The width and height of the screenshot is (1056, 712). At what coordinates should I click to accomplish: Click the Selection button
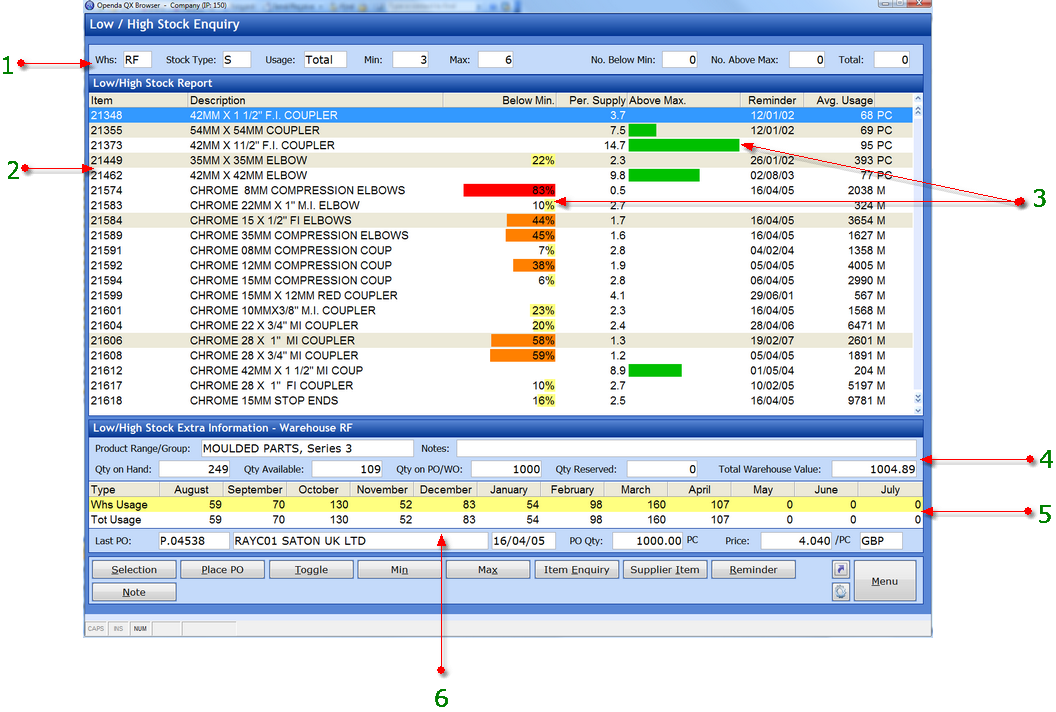point(134,570)
